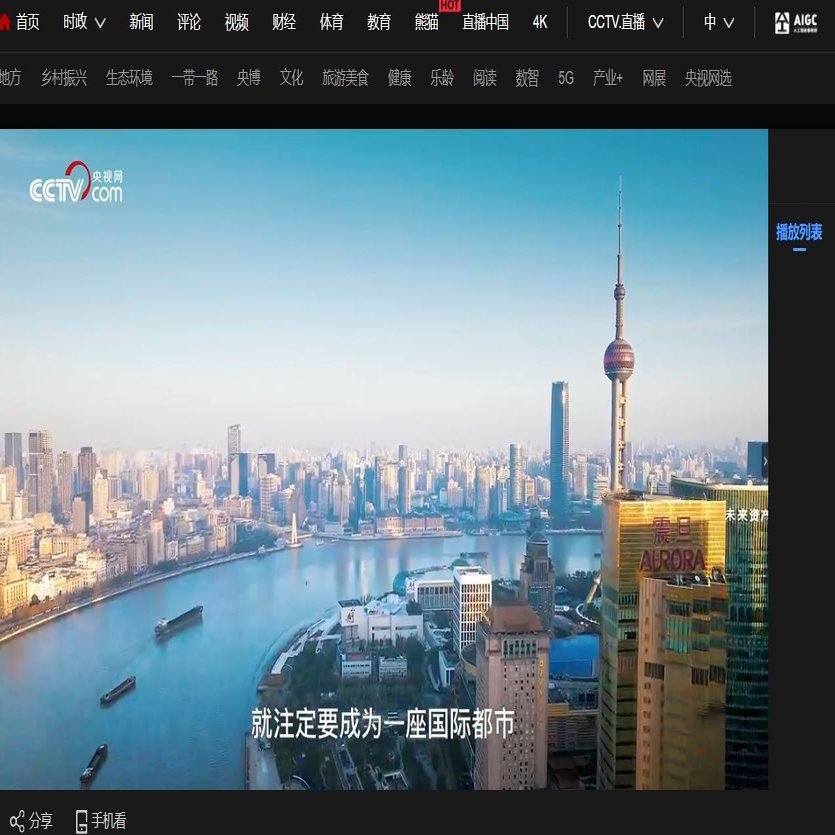Open the 新闻 section

point(141,22)
